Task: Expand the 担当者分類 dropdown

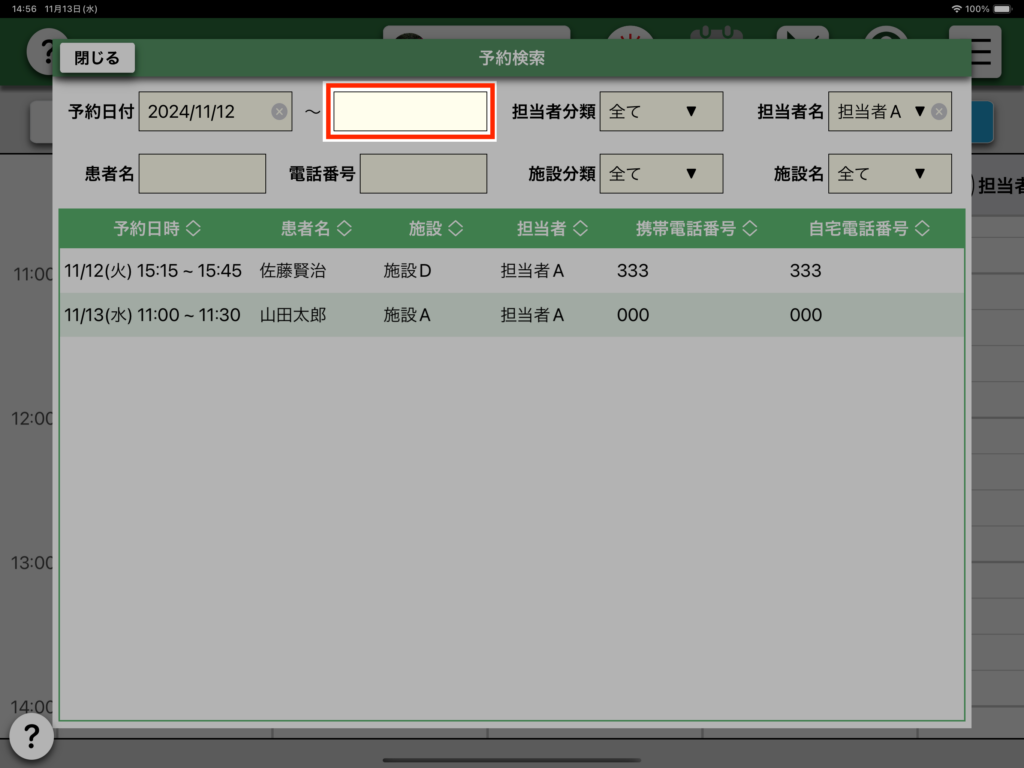Action: pyautogui.click(x=661, y=112)
